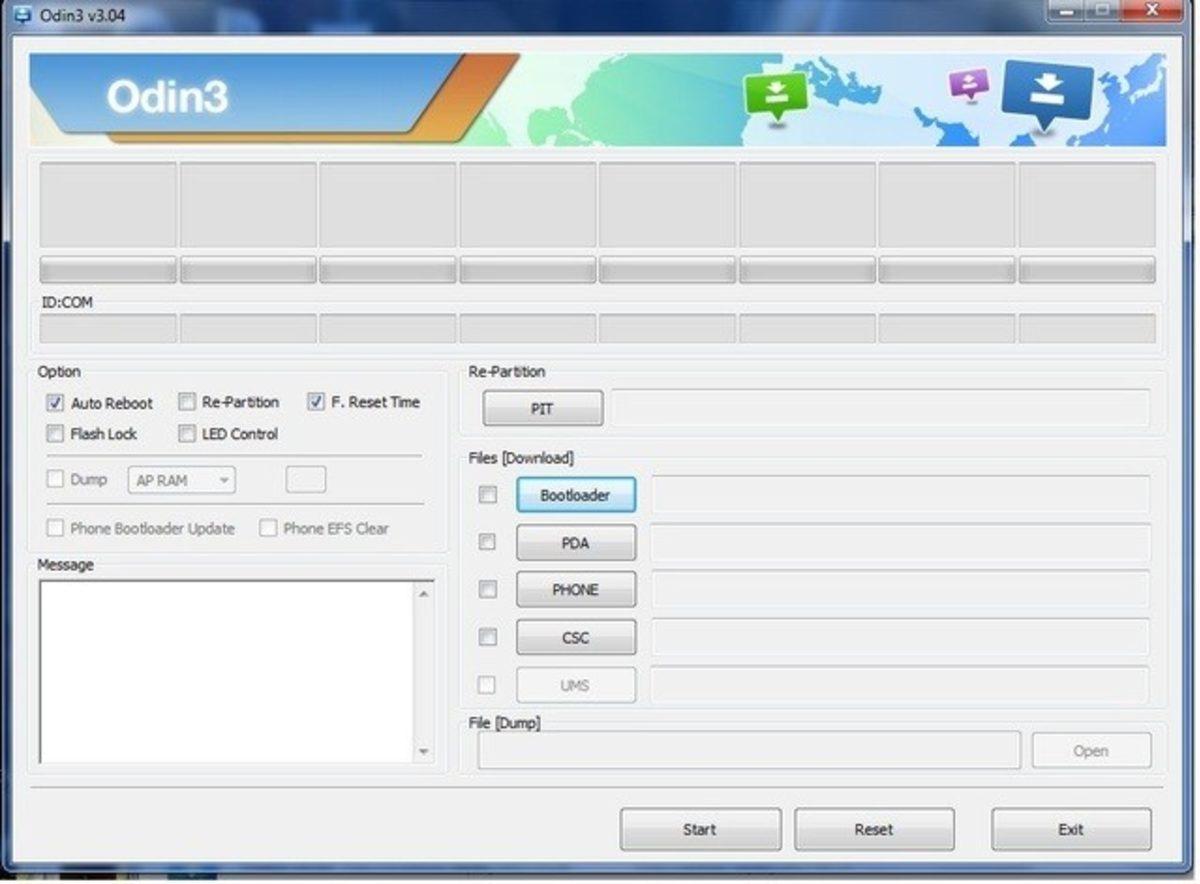The height and width of the screenshot is (884, 1200).
Task: Check the box beside the PDA button
Action: [487, 542]
